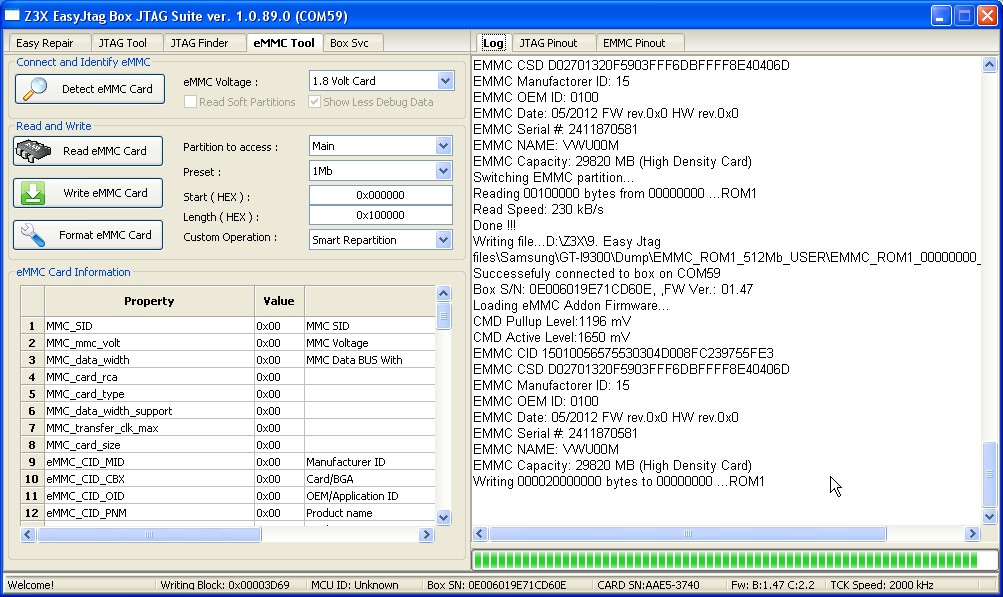Click the magnifier icon on Detect eMMC Card

[x=35, y=89]
